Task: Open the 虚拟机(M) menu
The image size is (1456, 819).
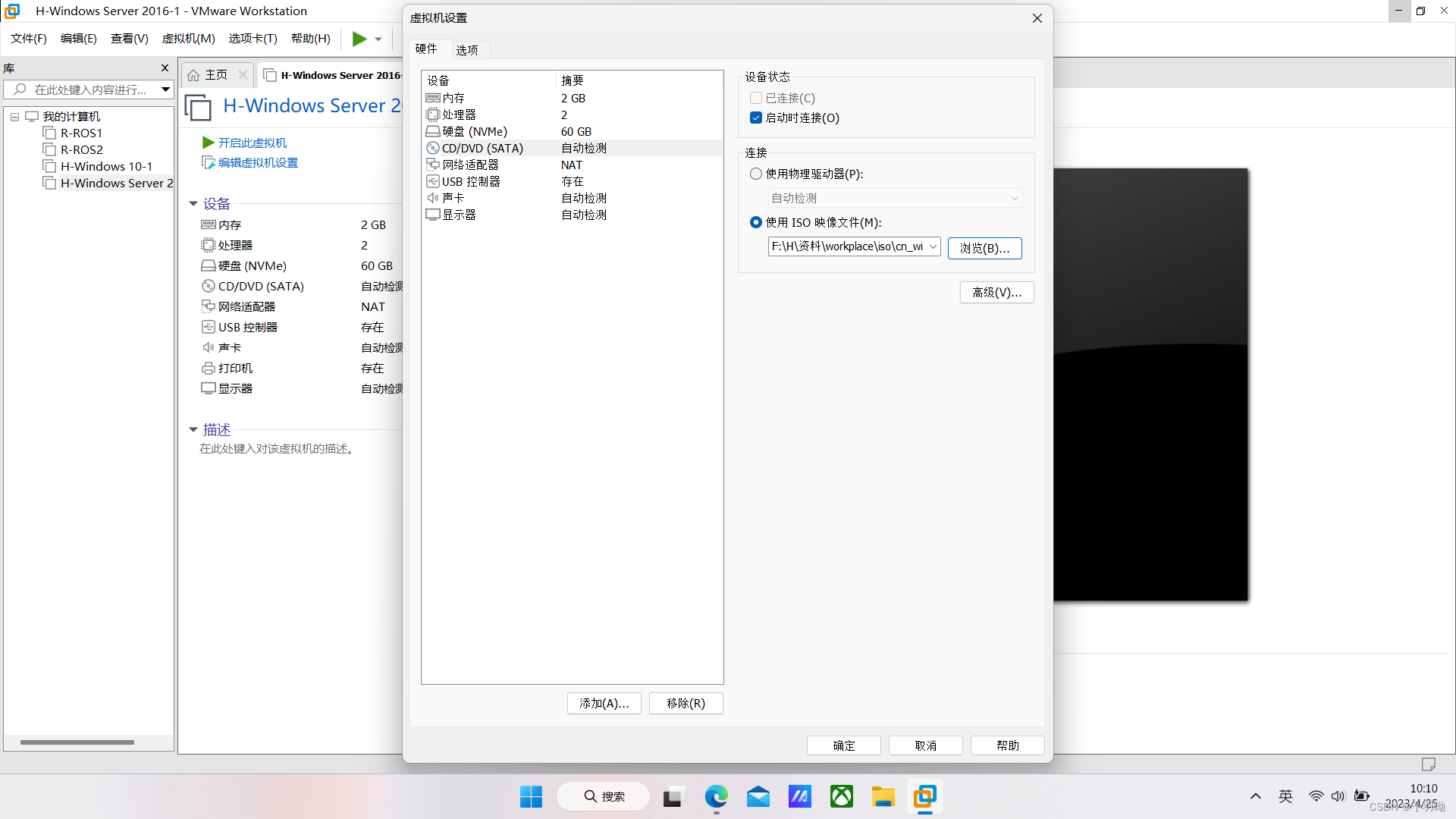Action: [189, 39]
